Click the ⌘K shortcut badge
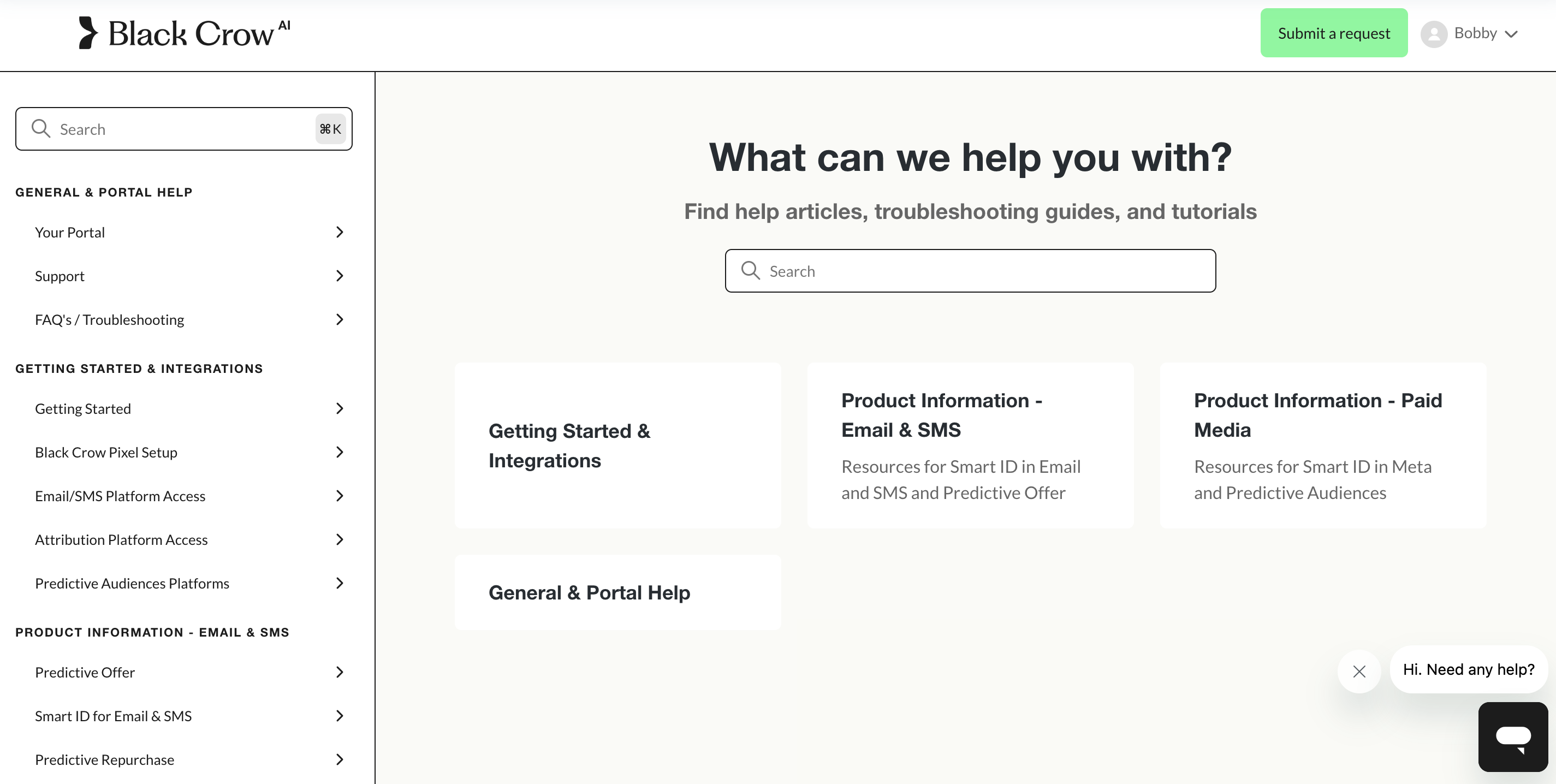1556x784 pixels. (330, 129)
